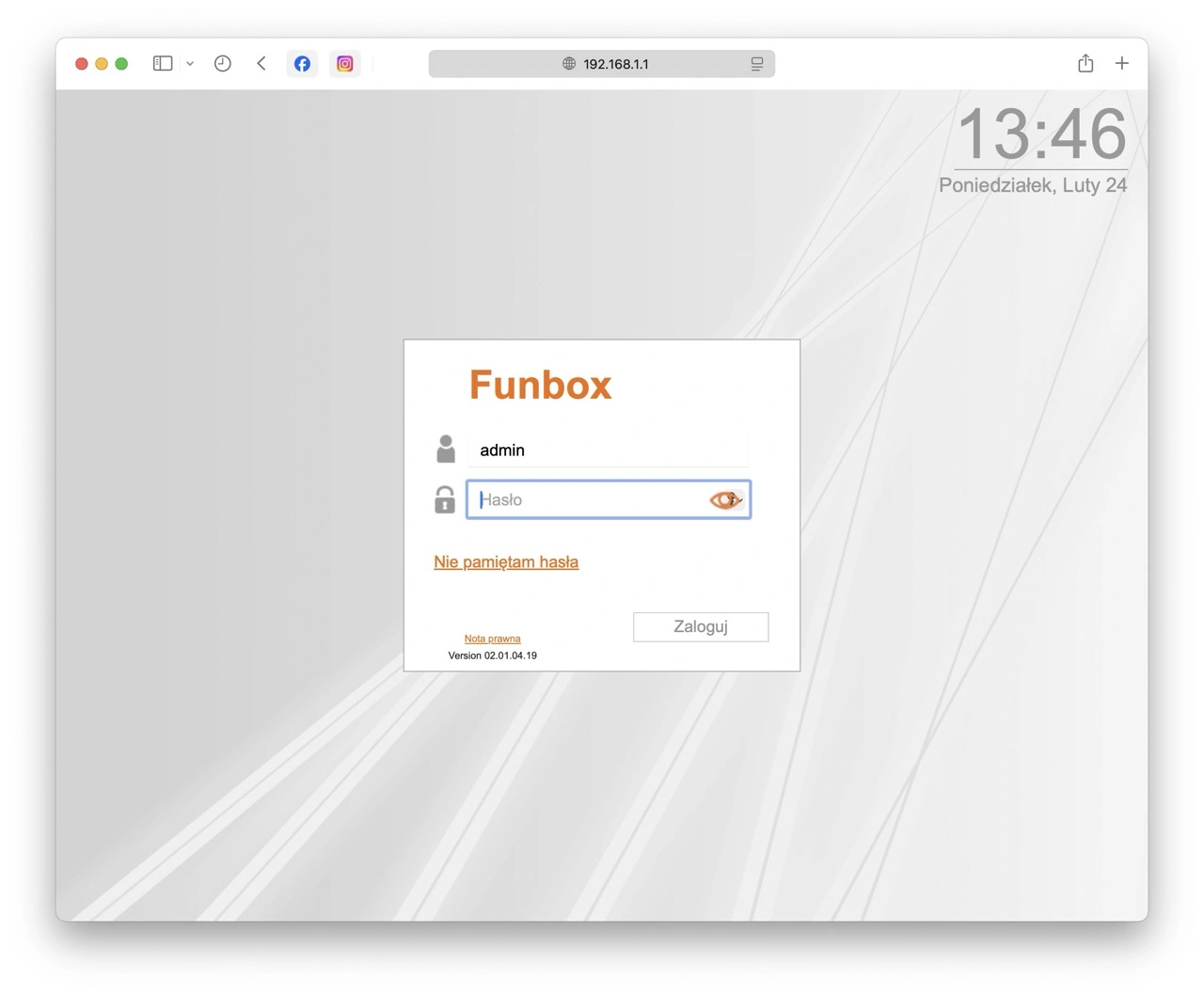1204x995 pixels.
Task: Click the admin username field
Action: click(x=609, y=450)
